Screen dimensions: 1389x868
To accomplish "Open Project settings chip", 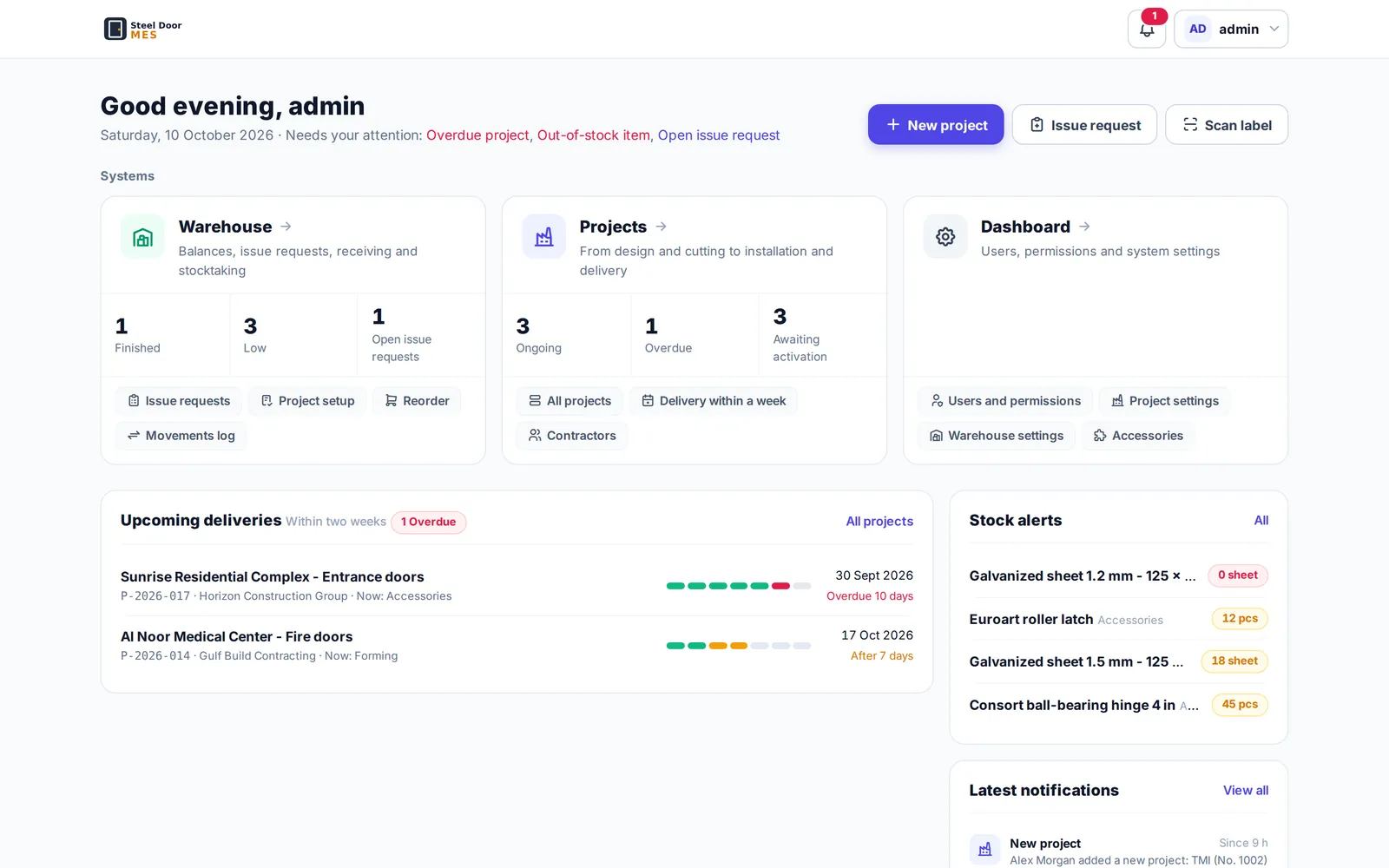I will [1165, 401].
